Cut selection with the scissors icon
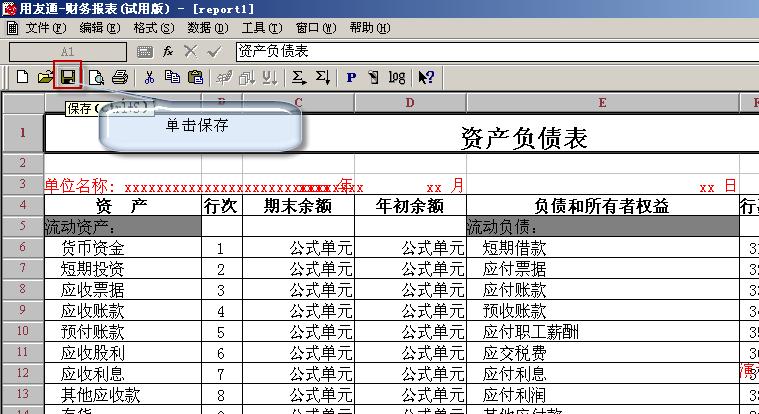This screenshot has width=759, height=414. coord(149,77)
